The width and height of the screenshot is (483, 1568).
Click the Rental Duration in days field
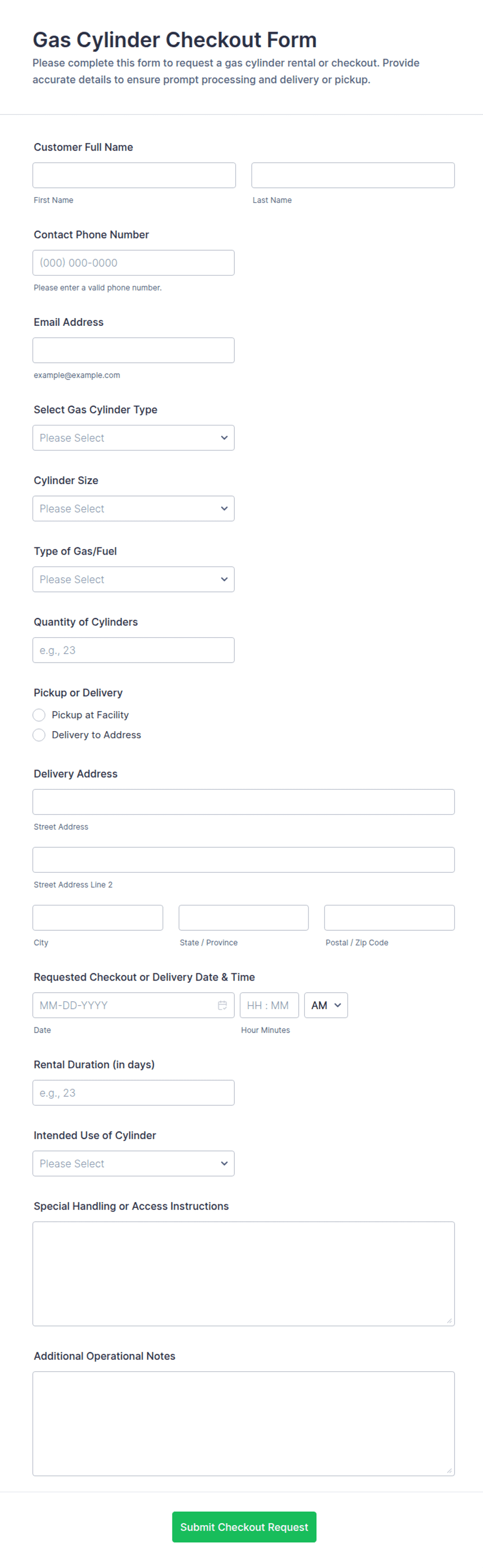tap(133, 1093)
